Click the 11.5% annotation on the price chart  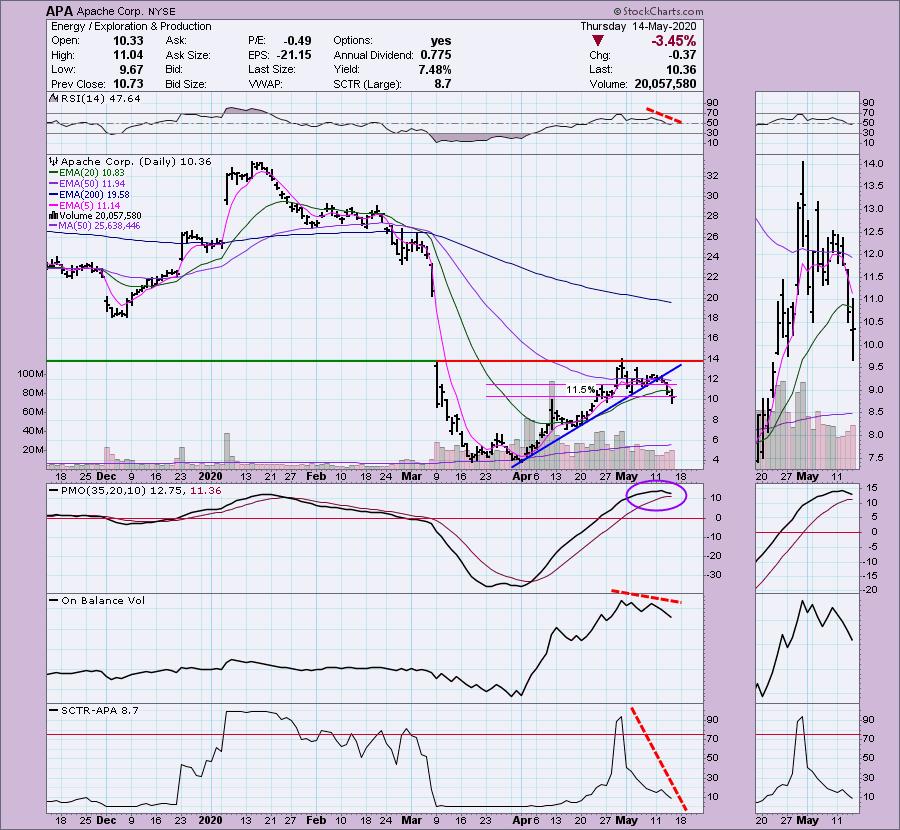coord(580,390)
